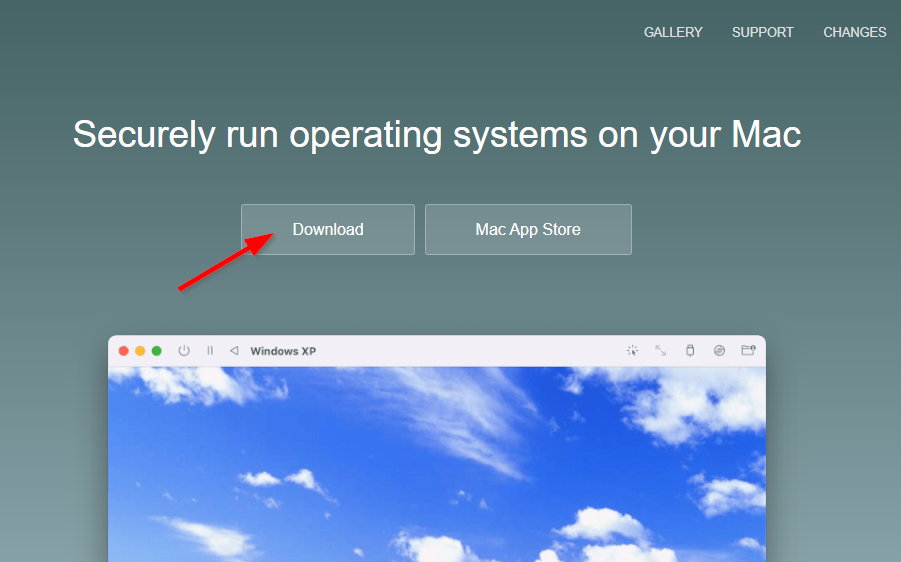Click the back triangle icon beside Windows XP
The image size is (901, 562).
(x=234, y=351)
